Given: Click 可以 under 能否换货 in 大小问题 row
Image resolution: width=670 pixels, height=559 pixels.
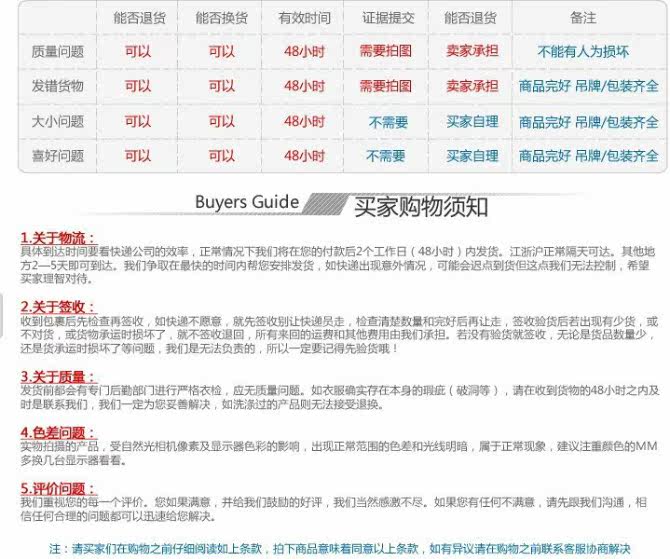Looking at the screenshot, I should [221, 121].
